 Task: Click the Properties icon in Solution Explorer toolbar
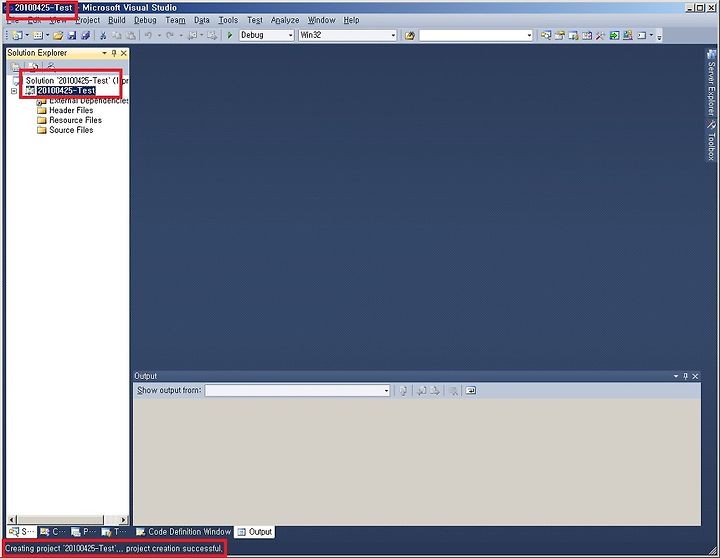15,67
